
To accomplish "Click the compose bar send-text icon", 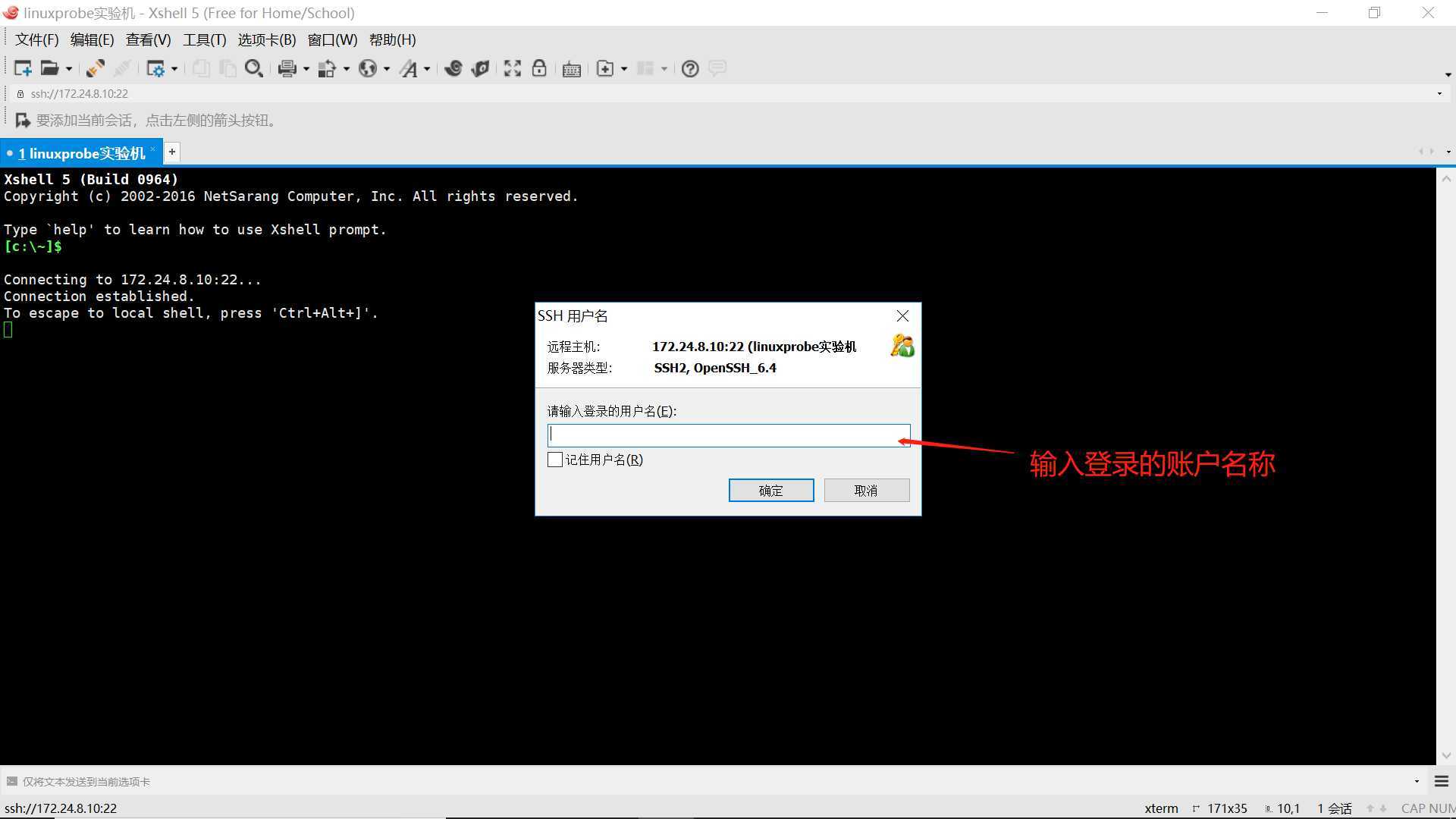I will (12, 781).
